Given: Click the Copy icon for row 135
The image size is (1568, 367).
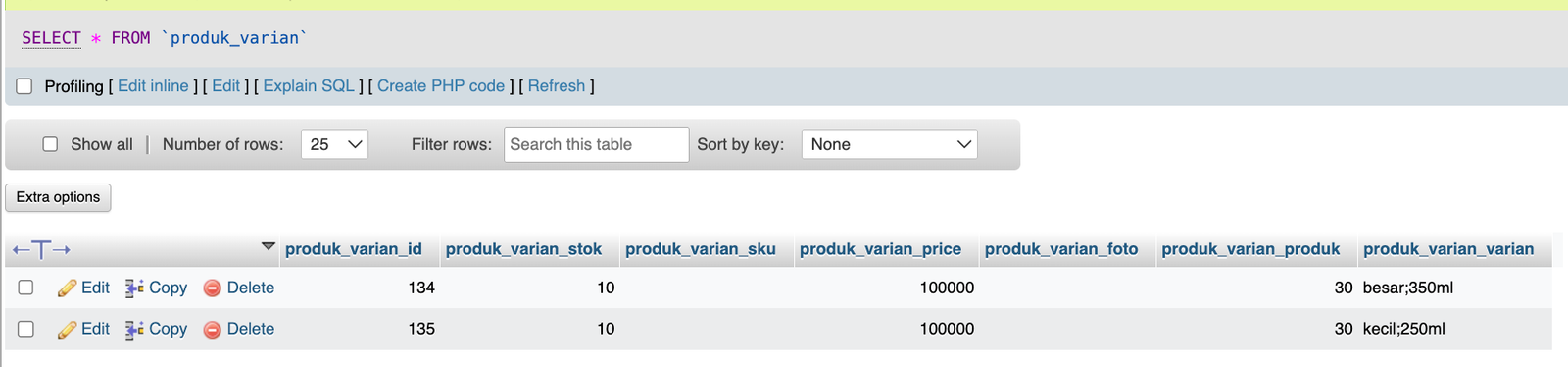Looking at the screenshot, I should [x=134, y=330].
